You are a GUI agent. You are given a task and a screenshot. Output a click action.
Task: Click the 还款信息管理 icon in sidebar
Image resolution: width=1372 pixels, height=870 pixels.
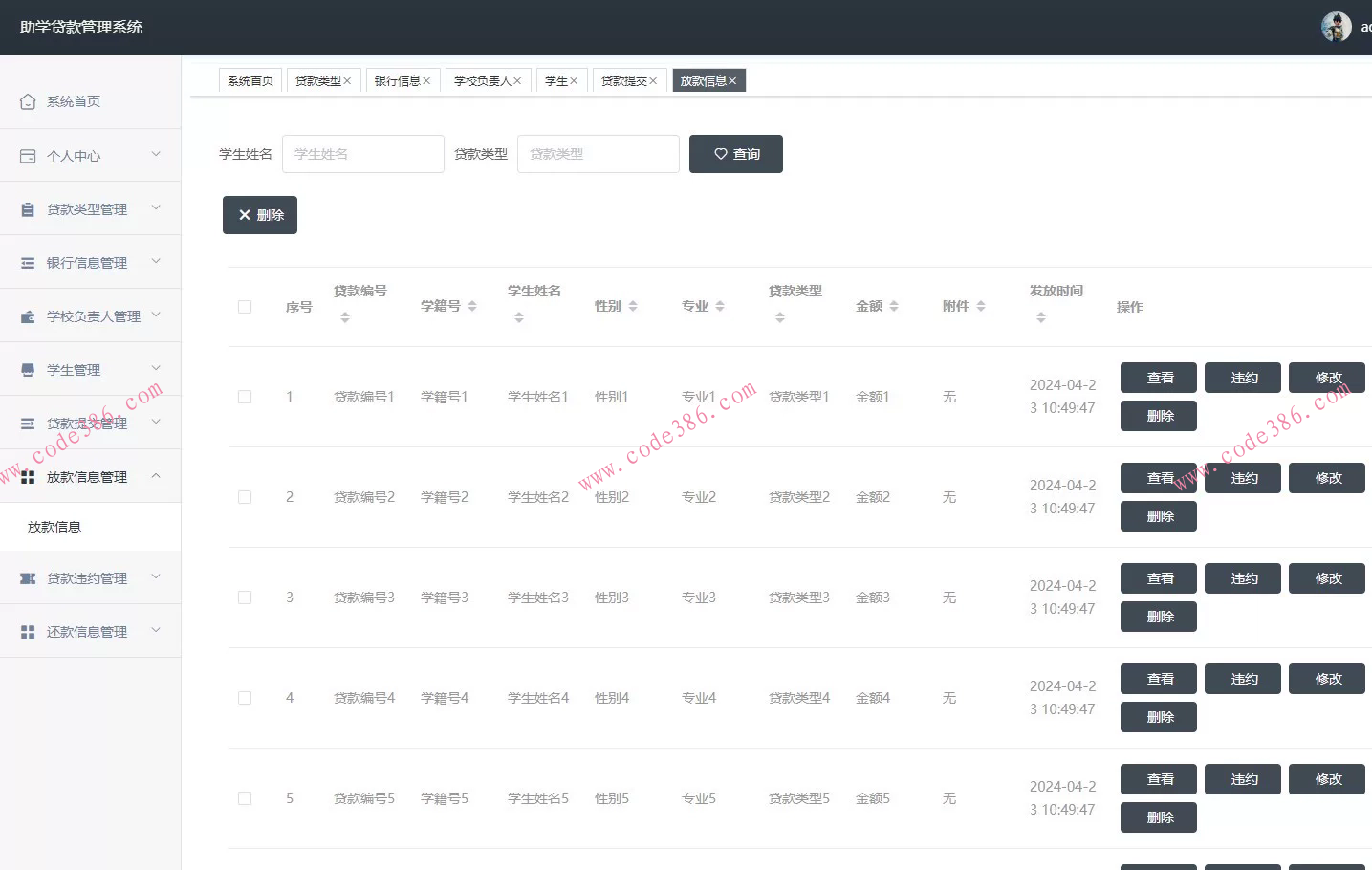tap(27, 631)
